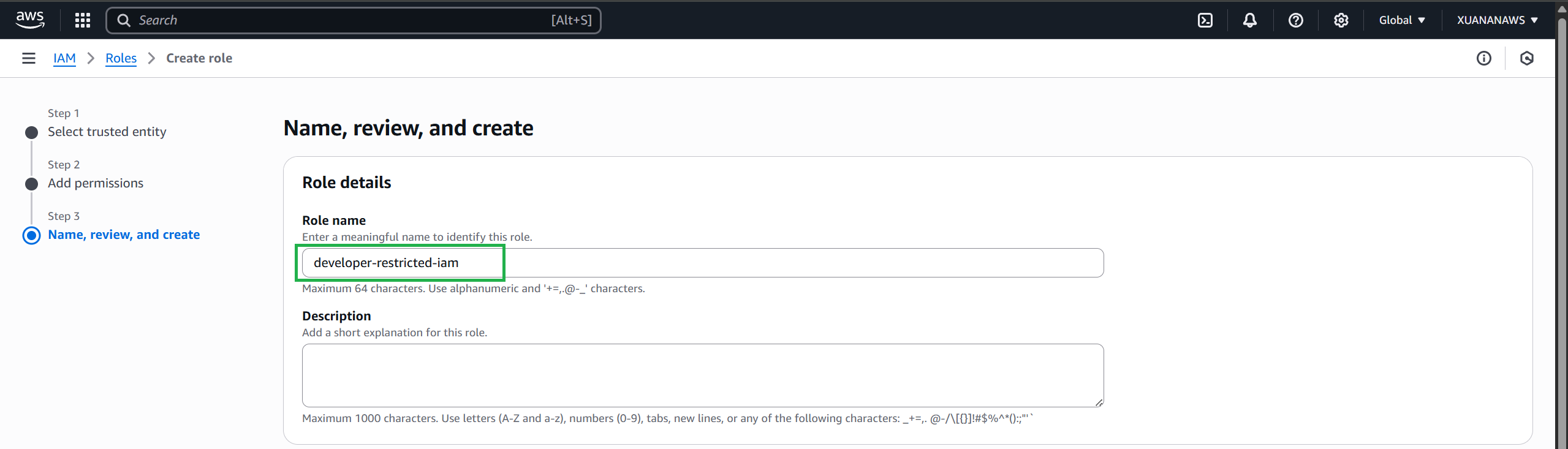Viewport: 1568px width, 449px height.
Task: Open the notifications bell
Action: click(1249, 20)
